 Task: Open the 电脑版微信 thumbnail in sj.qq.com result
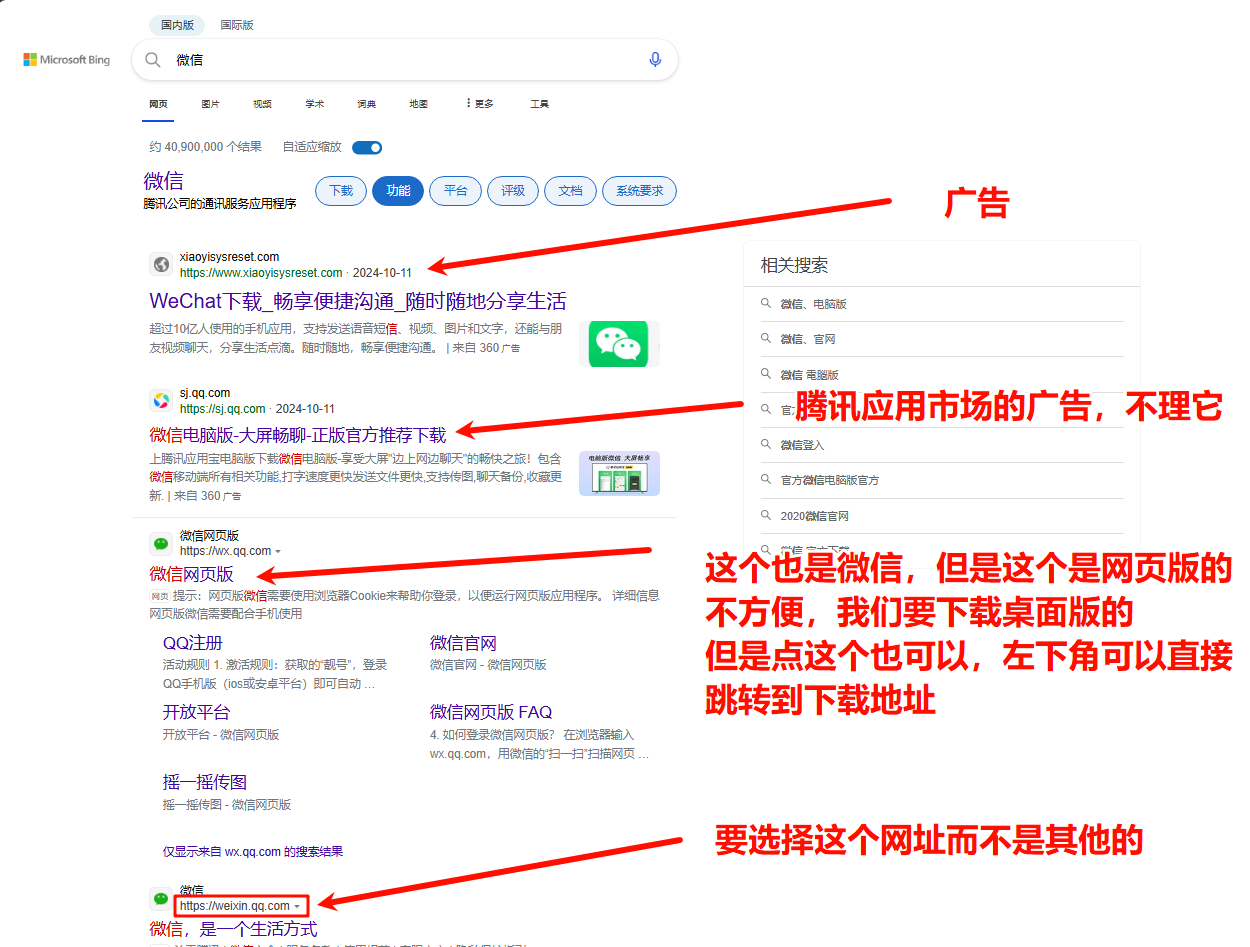(x=619, y=473)
